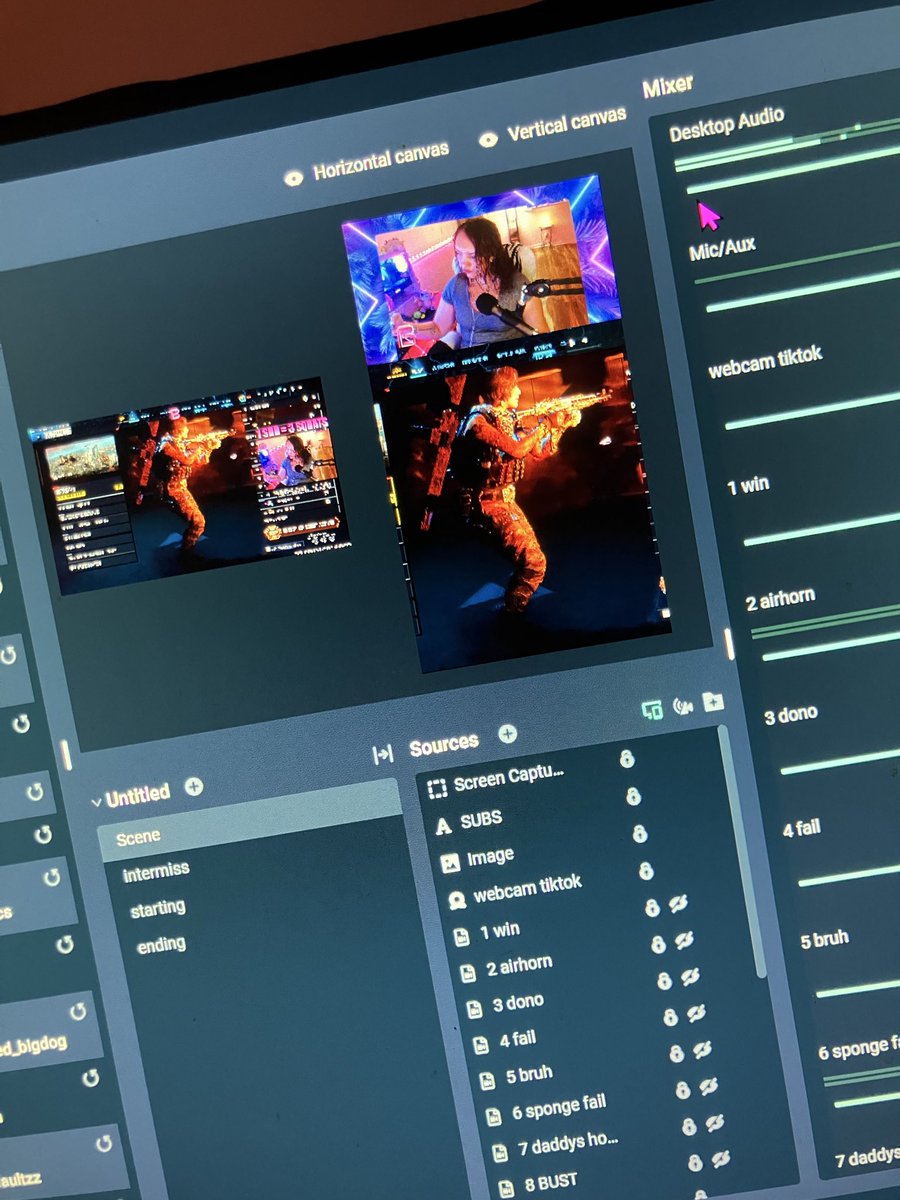The image size is (900, 1200).
Task: Adjust the webcam tiktok mixer volume slider
Action: click(x=812, y=409)
